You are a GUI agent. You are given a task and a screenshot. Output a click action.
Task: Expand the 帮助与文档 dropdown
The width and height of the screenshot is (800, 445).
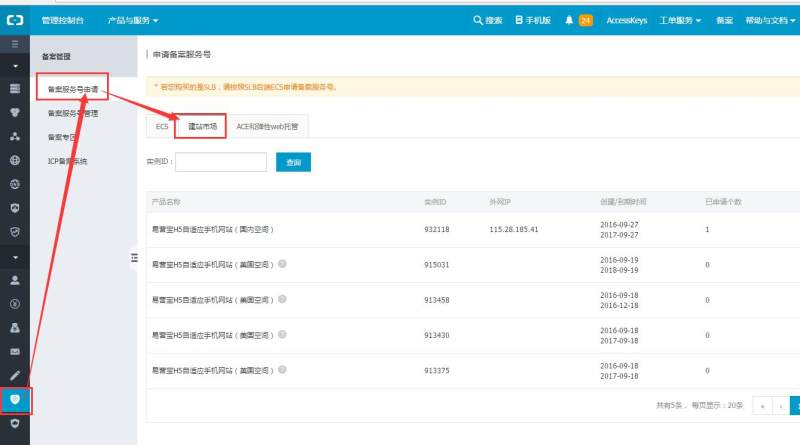[x=770, y=20]
